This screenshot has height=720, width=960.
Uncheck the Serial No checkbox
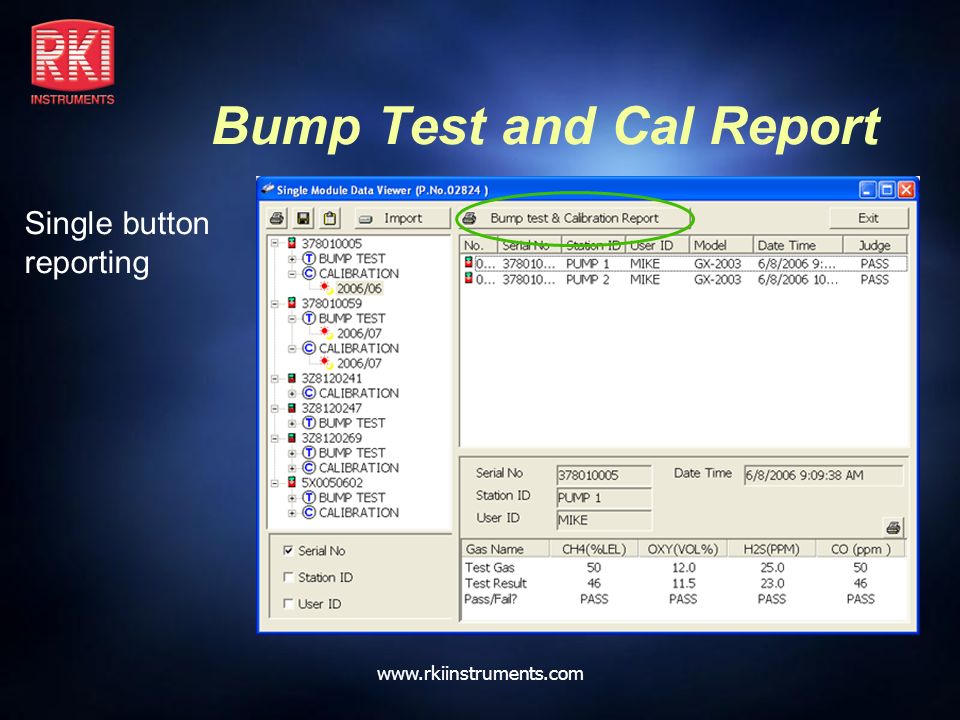288,550
